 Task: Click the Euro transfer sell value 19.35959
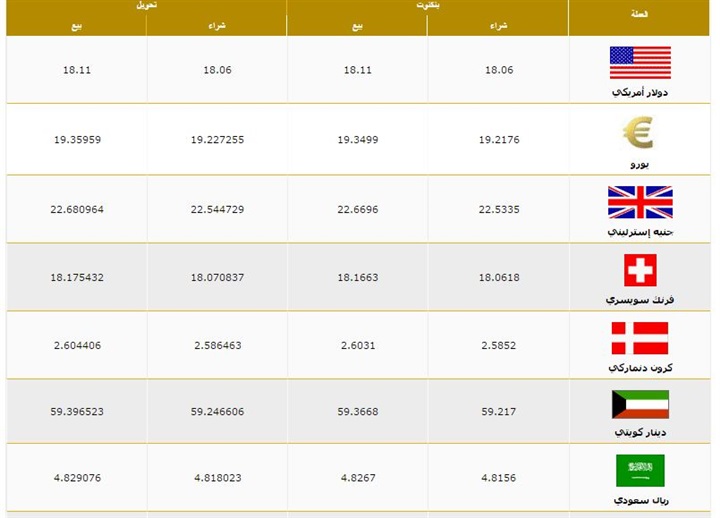(77, 140)
